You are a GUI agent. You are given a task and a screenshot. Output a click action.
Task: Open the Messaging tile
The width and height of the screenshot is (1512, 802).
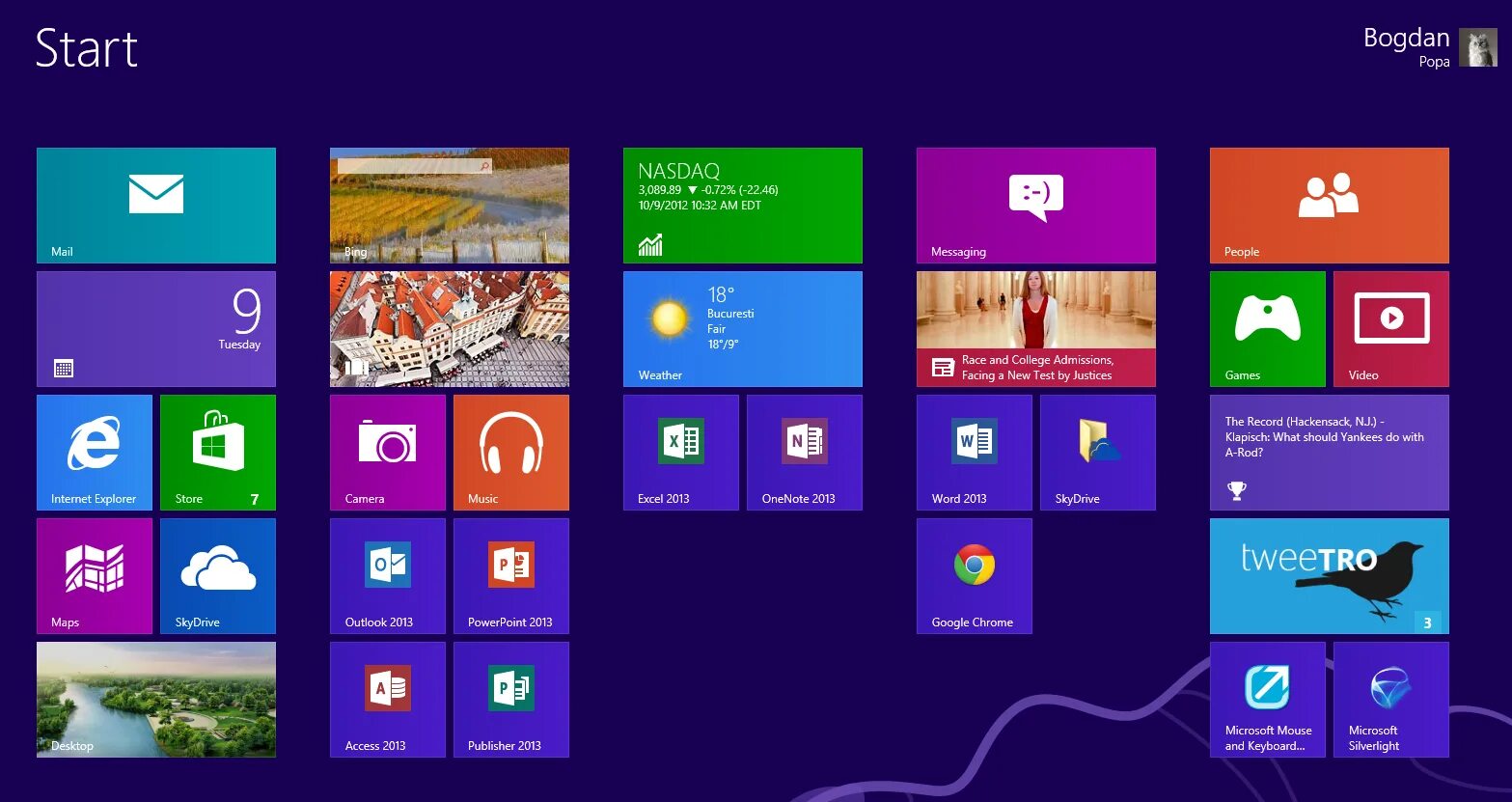[1036, 206]
